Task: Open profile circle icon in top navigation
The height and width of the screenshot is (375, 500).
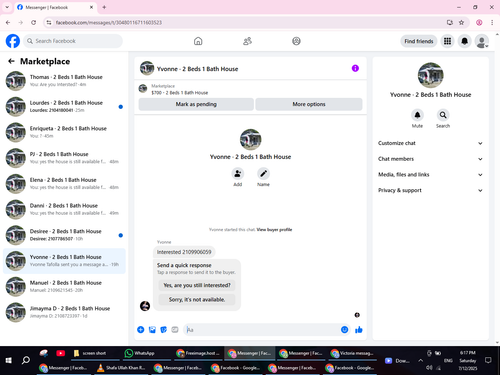Action: click(296, 41)
